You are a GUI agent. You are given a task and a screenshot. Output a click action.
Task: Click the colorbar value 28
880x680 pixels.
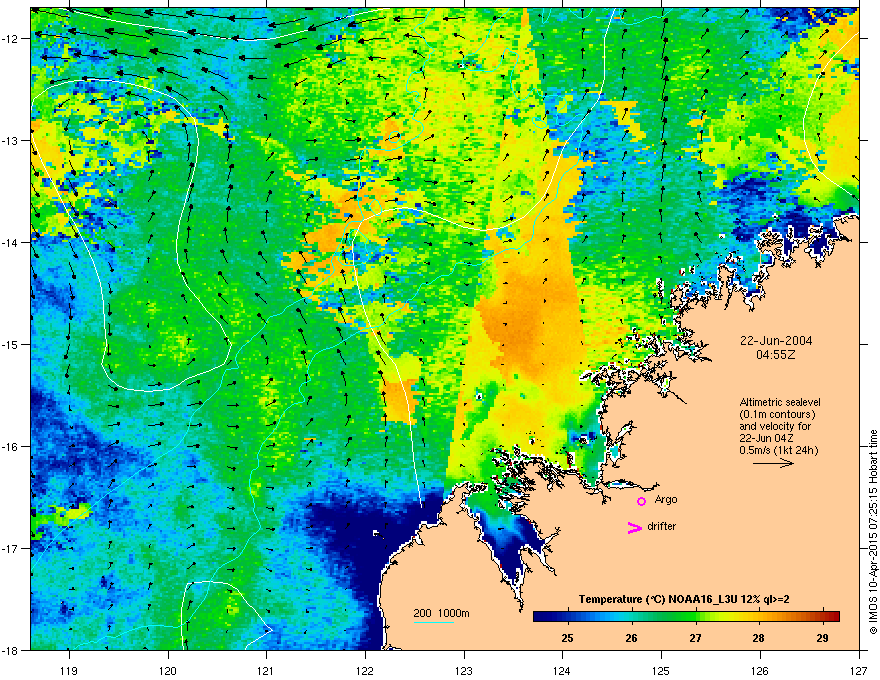pos(758,638)
